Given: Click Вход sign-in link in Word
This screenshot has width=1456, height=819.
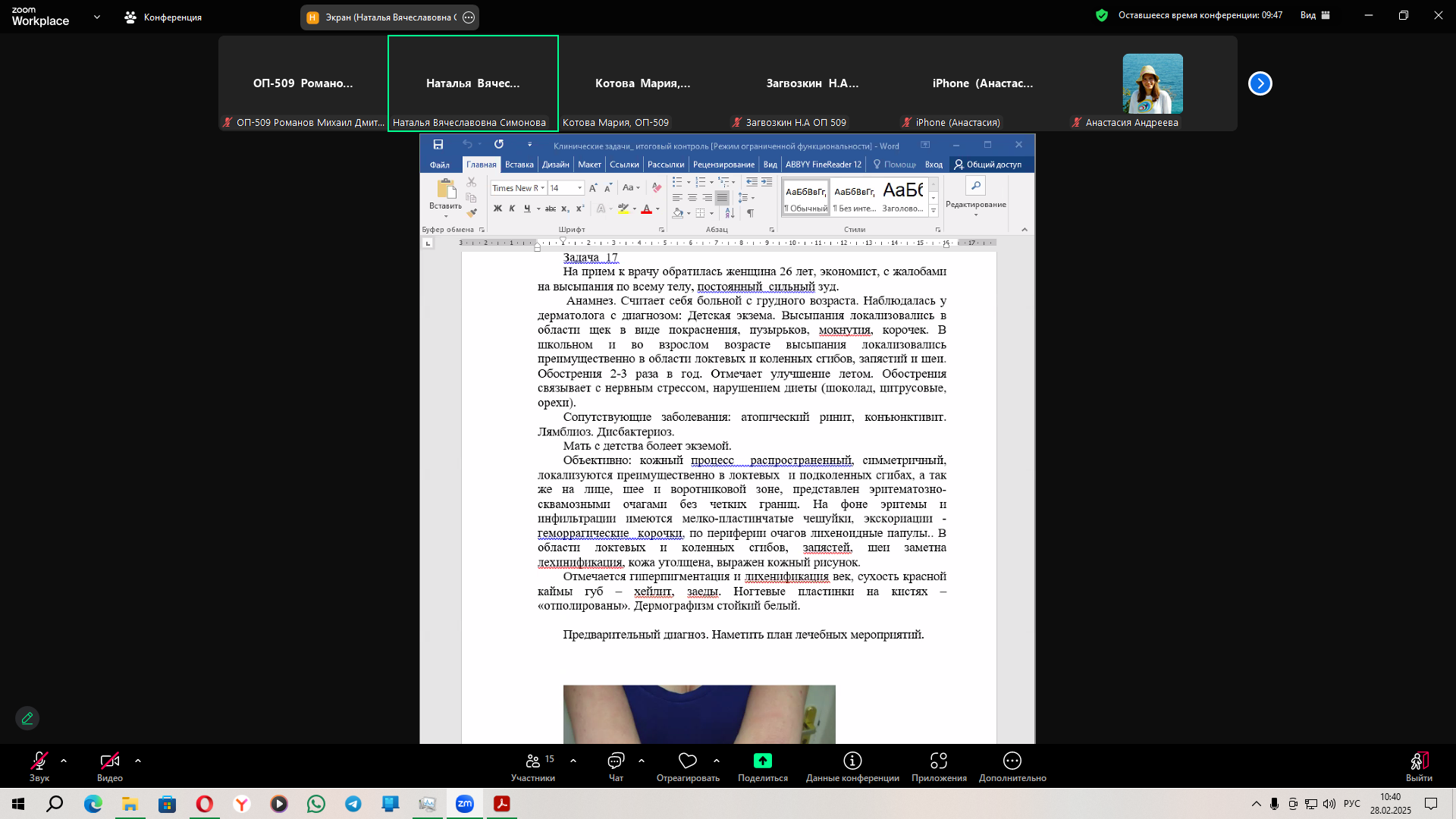Looking at the screenshot, I should [934, 165].
